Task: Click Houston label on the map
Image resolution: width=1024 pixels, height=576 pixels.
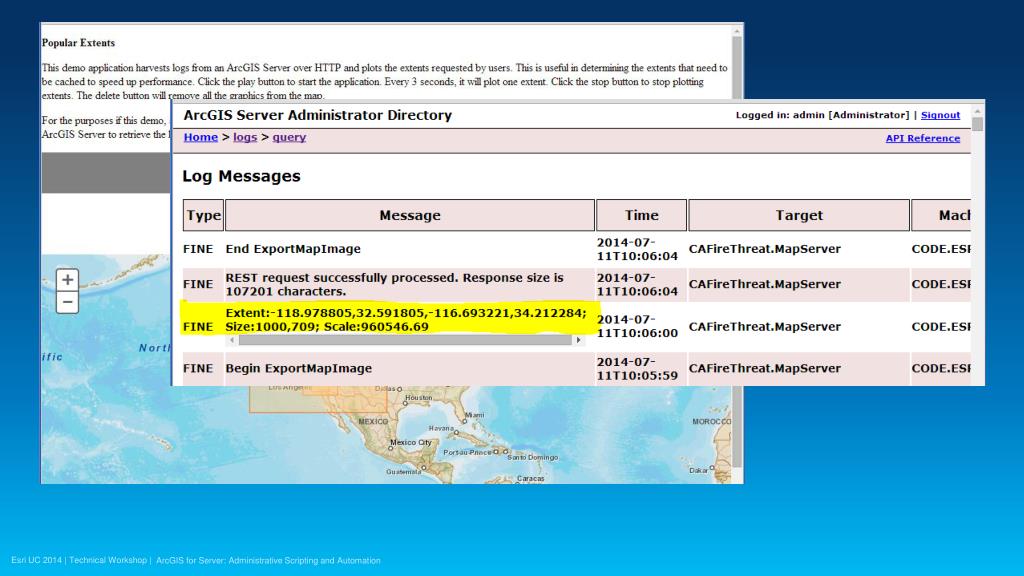Action: tap(419, 397)
